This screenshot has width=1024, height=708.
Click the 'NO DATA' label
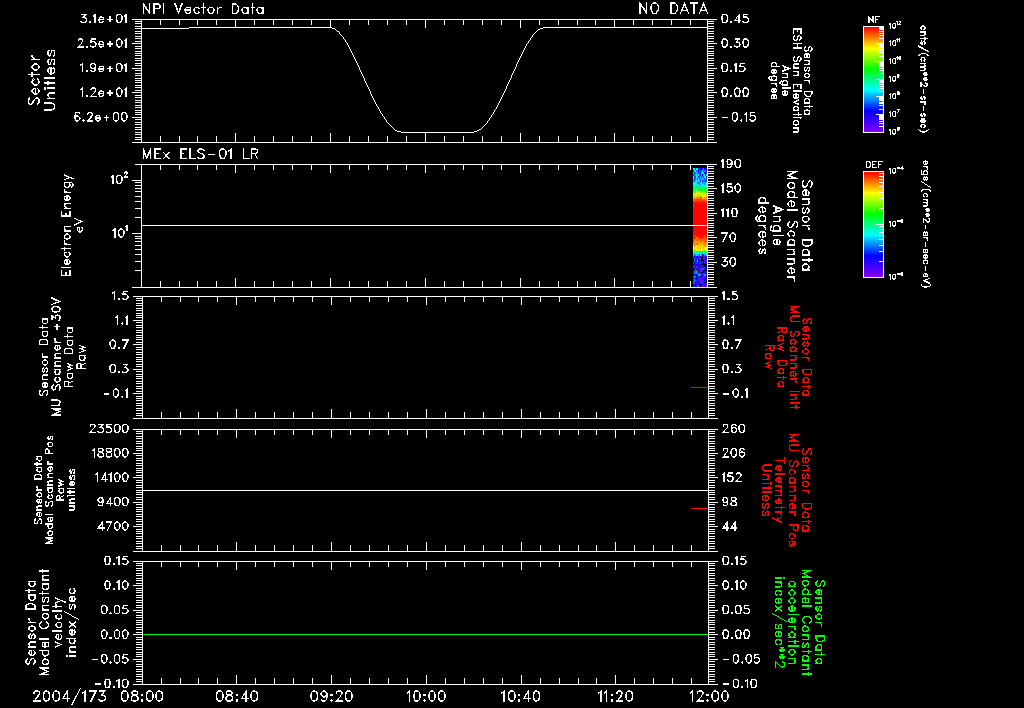pos(673,9)
